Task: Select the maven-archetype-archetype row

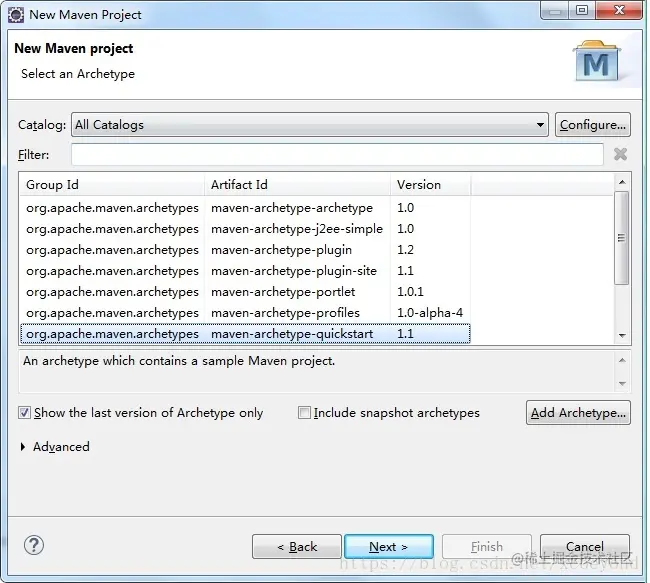Action: [x=245, y=207]
